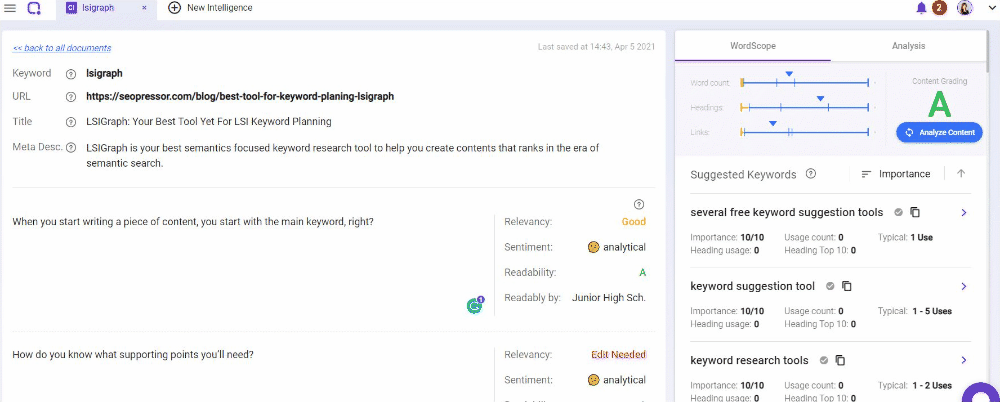Click the seopressor.com URL field
This screenshot has width=1000, height=402.
240,97
